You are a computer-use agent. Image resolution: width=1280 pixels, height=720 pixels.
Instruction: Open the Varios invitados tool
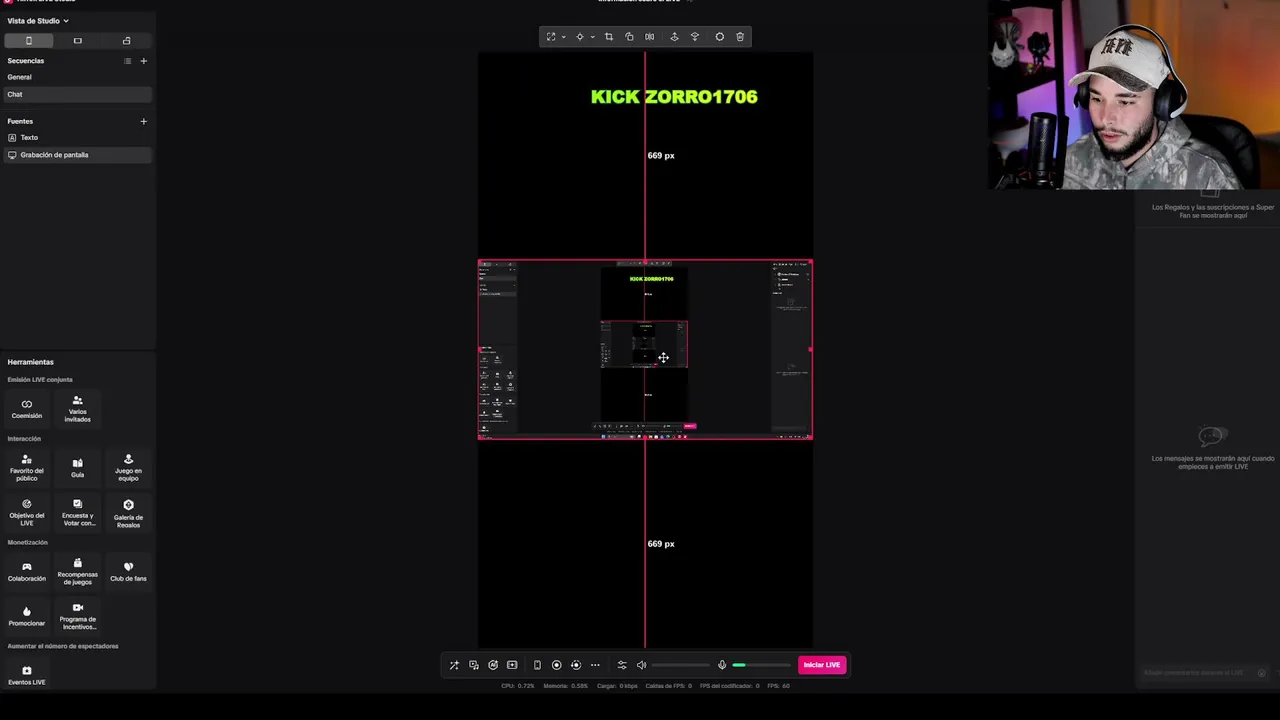pos(77,408)
